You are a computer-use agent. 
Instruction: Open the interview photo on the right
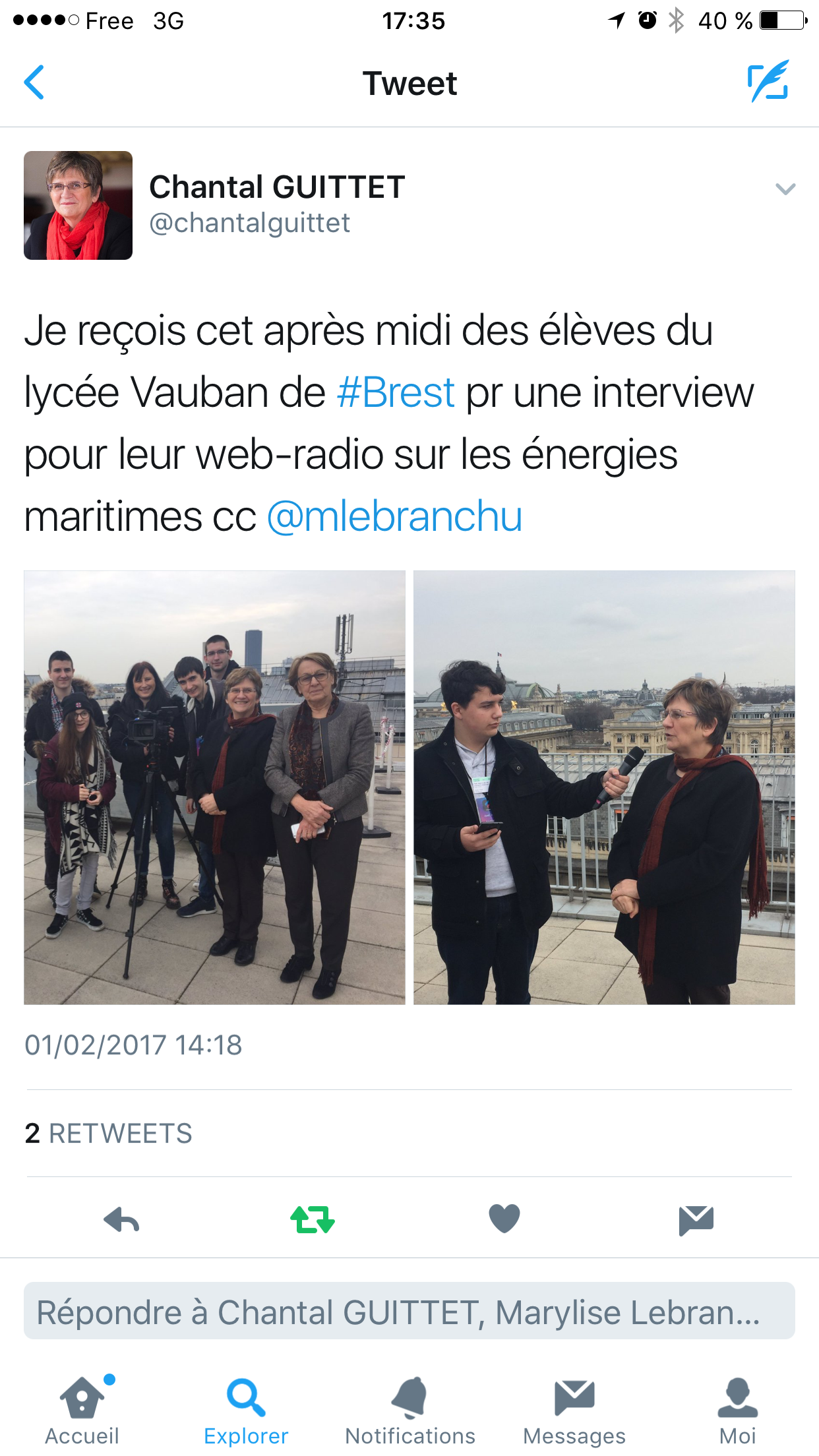coord(604,787)
